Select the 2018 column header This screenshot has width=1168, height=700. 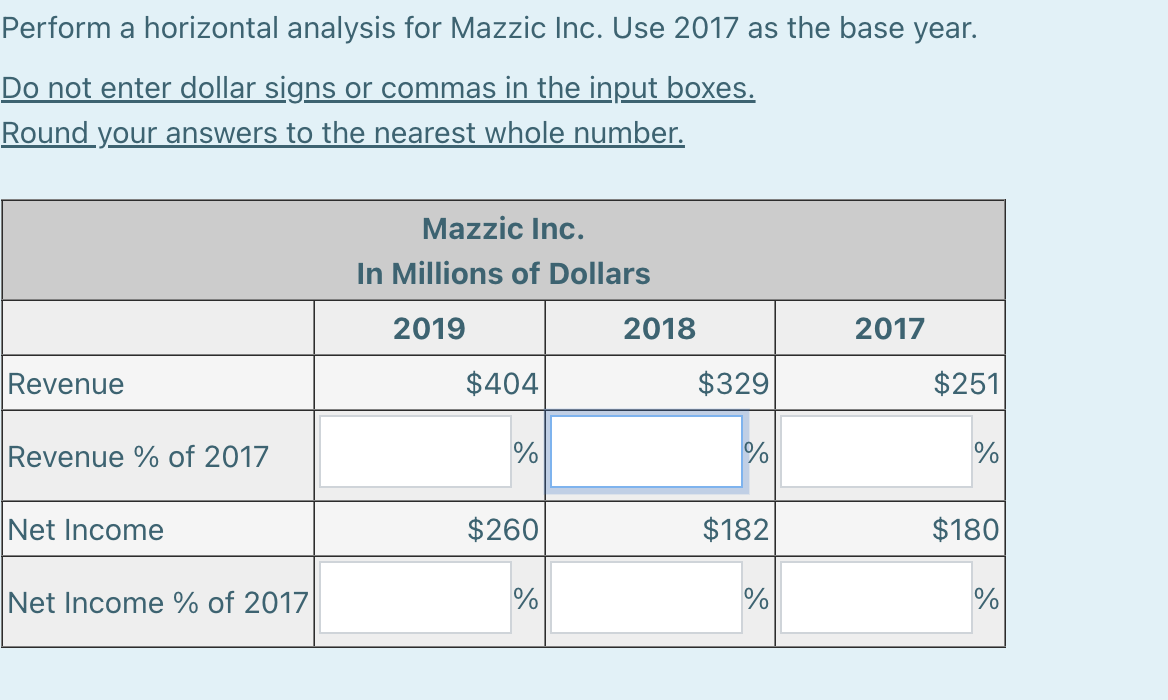(660, 327)
